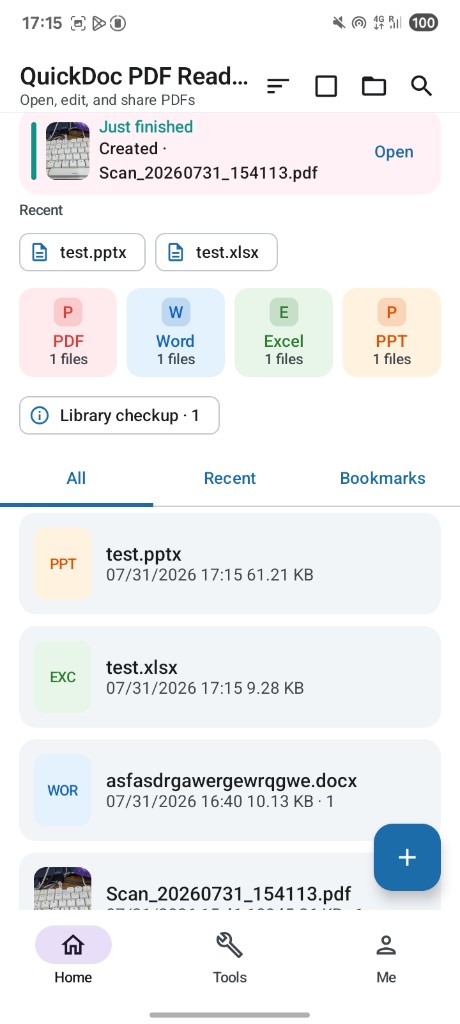The width and height of the screenshot is (460, 1024).
Task: Open asfasdrgawergewrqgwe.docx from the list
Action: click(230, 790)
